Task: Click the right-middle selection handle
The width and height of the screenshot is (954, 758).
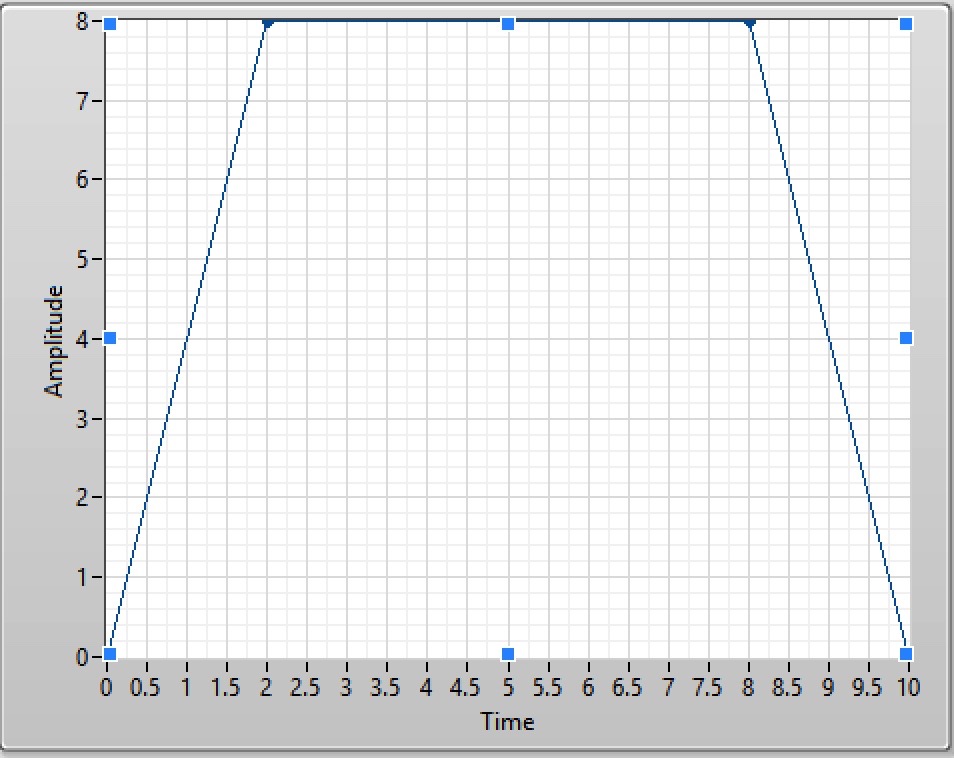Action: [906, 338]
